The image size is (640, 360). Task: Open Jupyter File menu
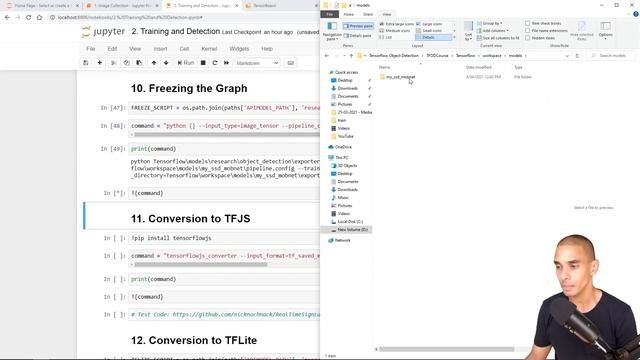point(91,49)
